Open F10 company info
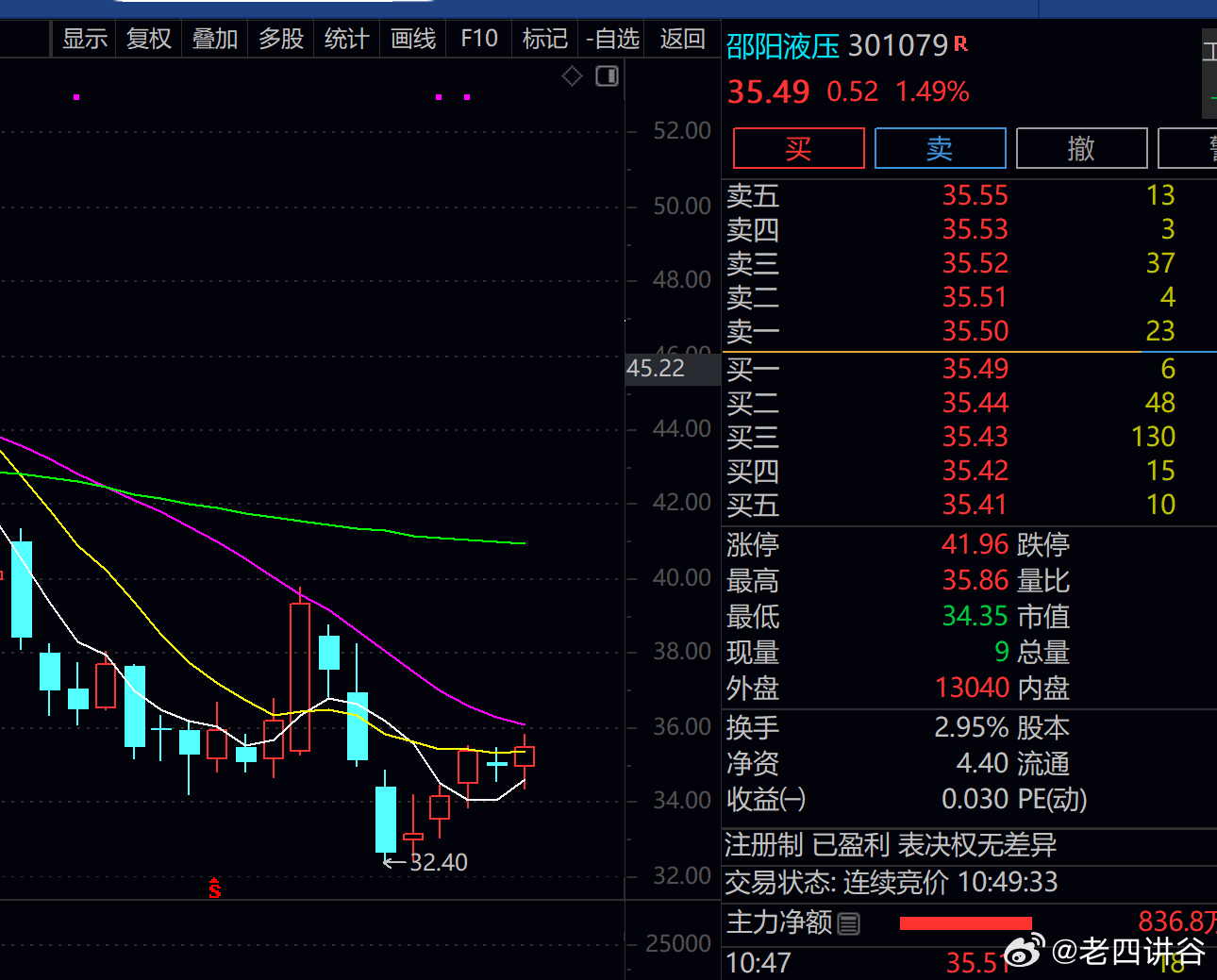The width and height of the screenshot is (1217, 980). pyautogui.click(x=479, y=39)
